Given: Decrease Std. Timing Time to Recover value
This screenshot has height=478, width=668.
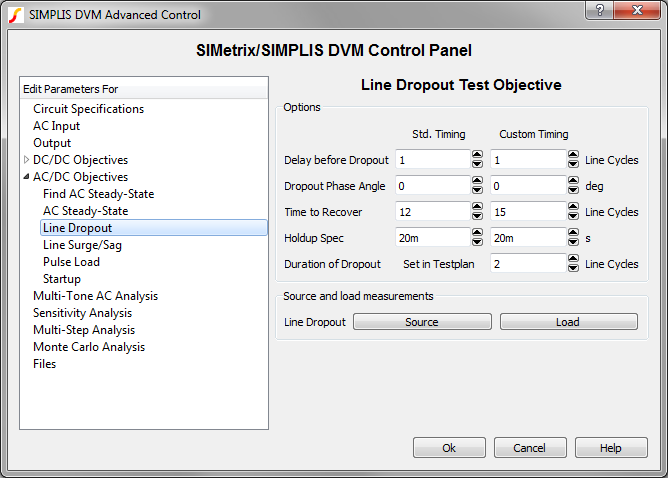Looking at the screenshot, I should (x=477, y=216).
